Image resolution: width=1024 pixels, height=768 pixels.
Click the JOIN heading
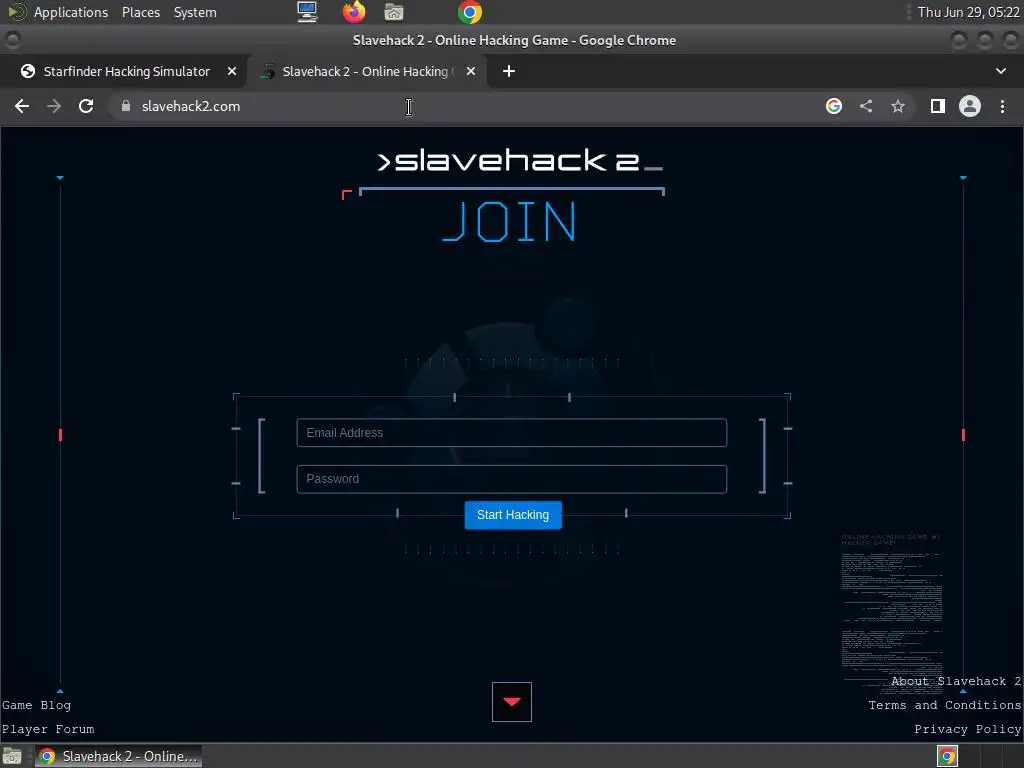tap(509, 222)
